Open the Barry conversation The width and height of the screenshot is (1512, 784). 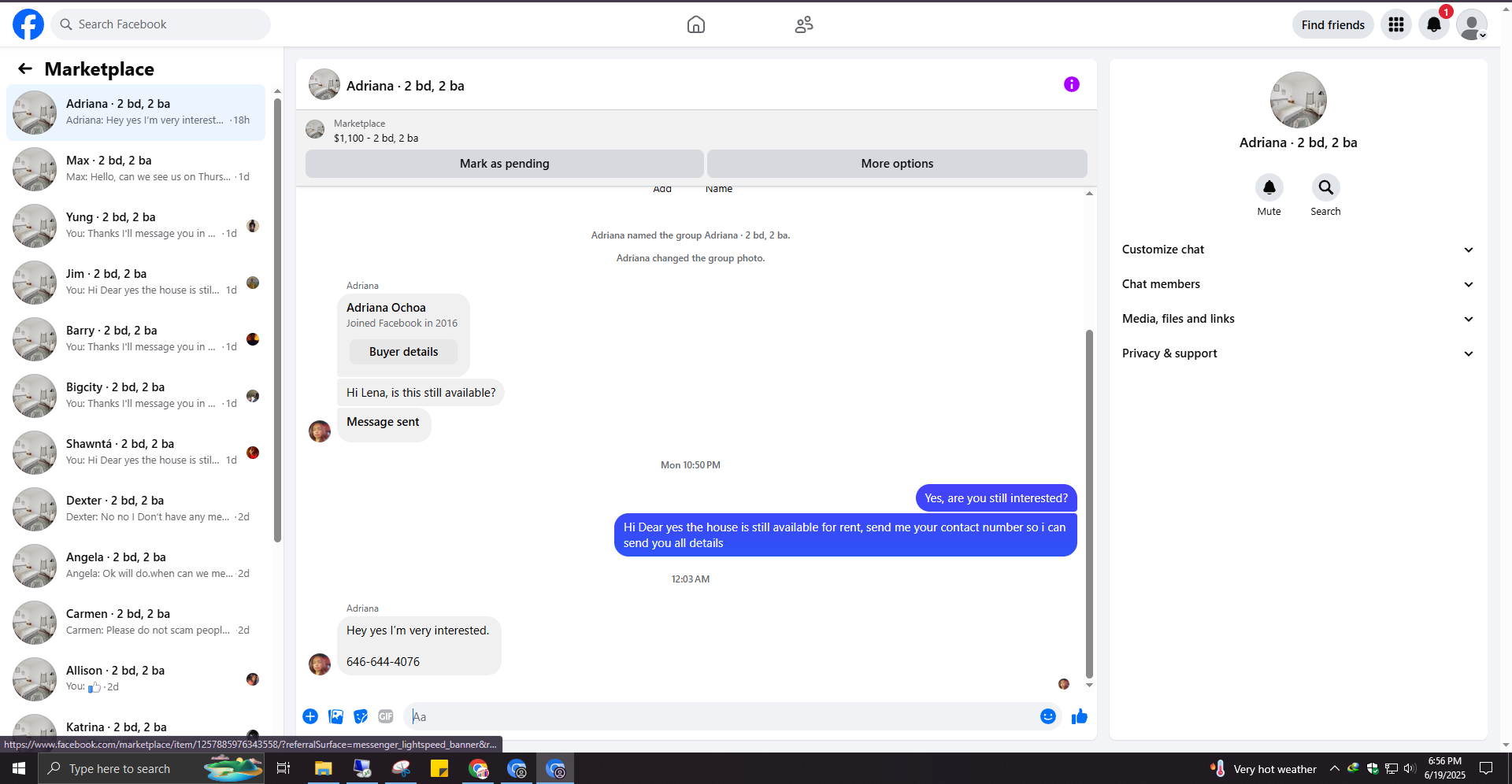pos(136,339)
